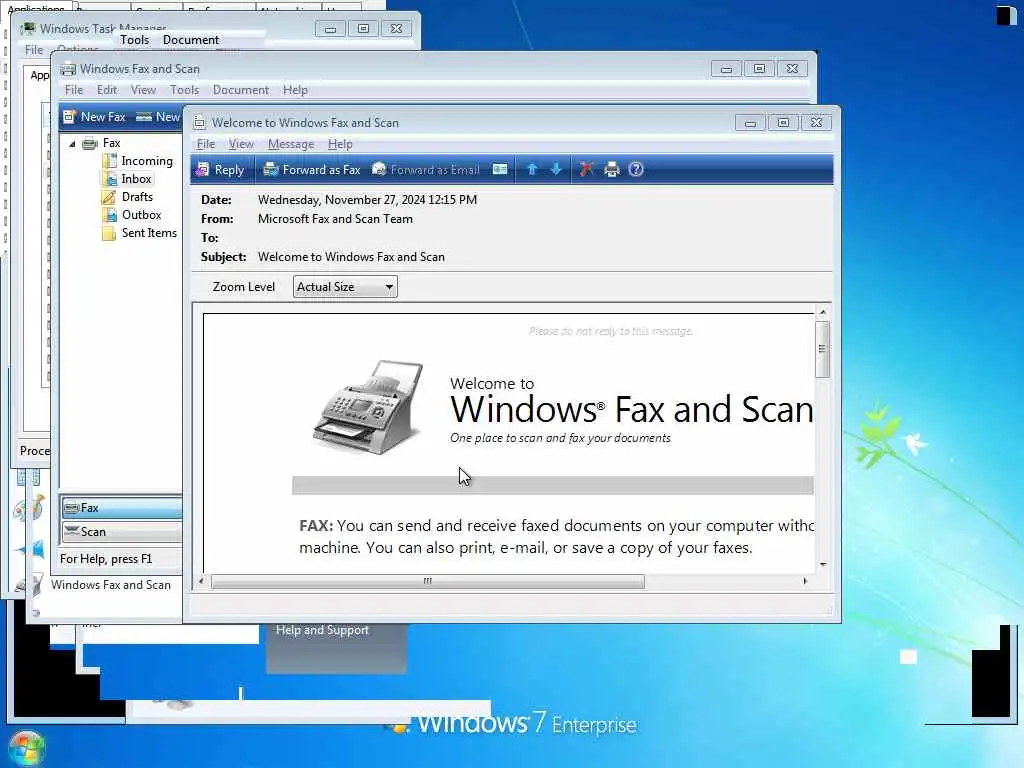Screen dimensions: 1024x768
Task: Open the Windows Start orb
Action: tap(26, 748)
